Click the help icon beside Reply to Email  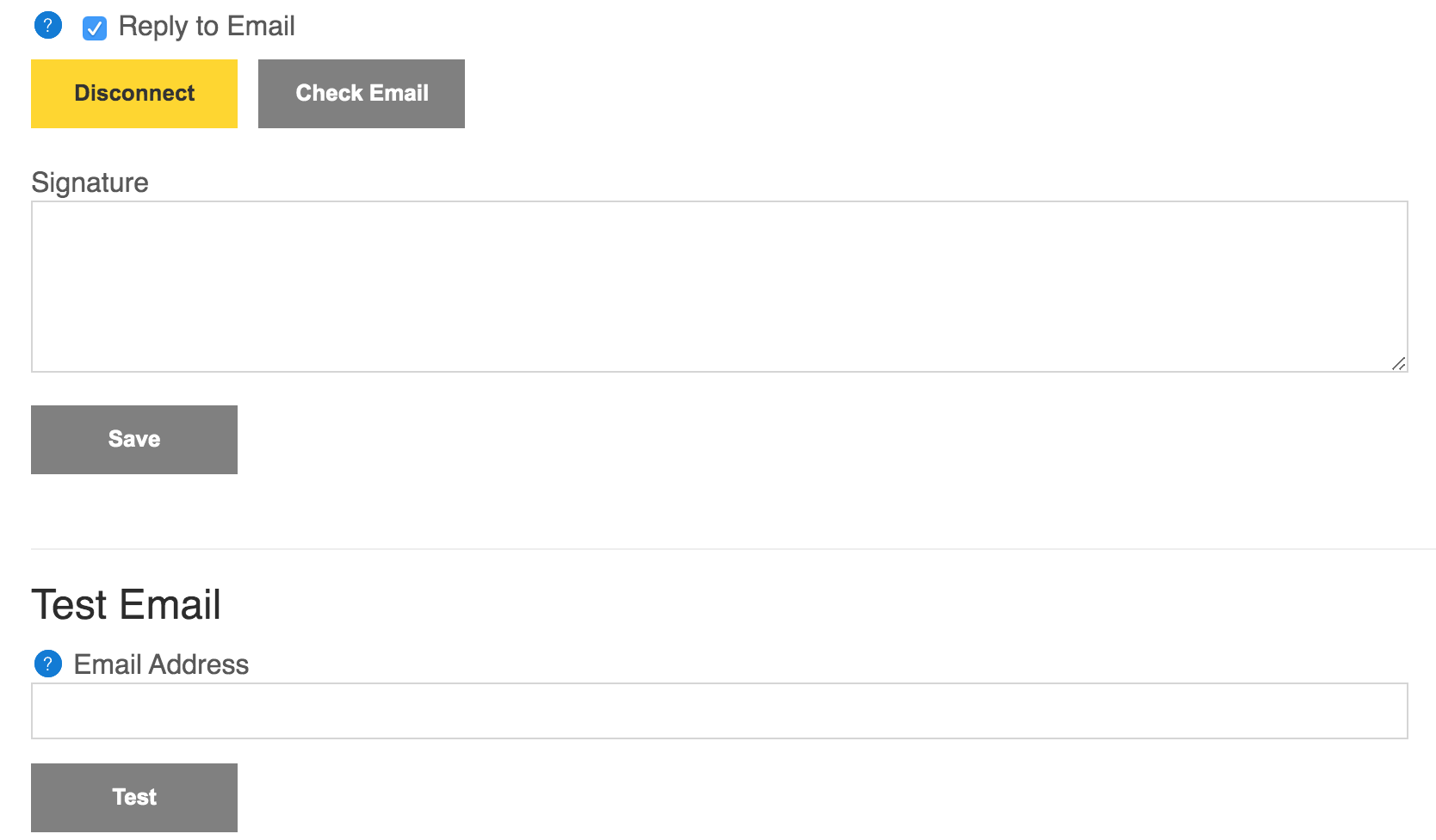[x=48, y=26]
